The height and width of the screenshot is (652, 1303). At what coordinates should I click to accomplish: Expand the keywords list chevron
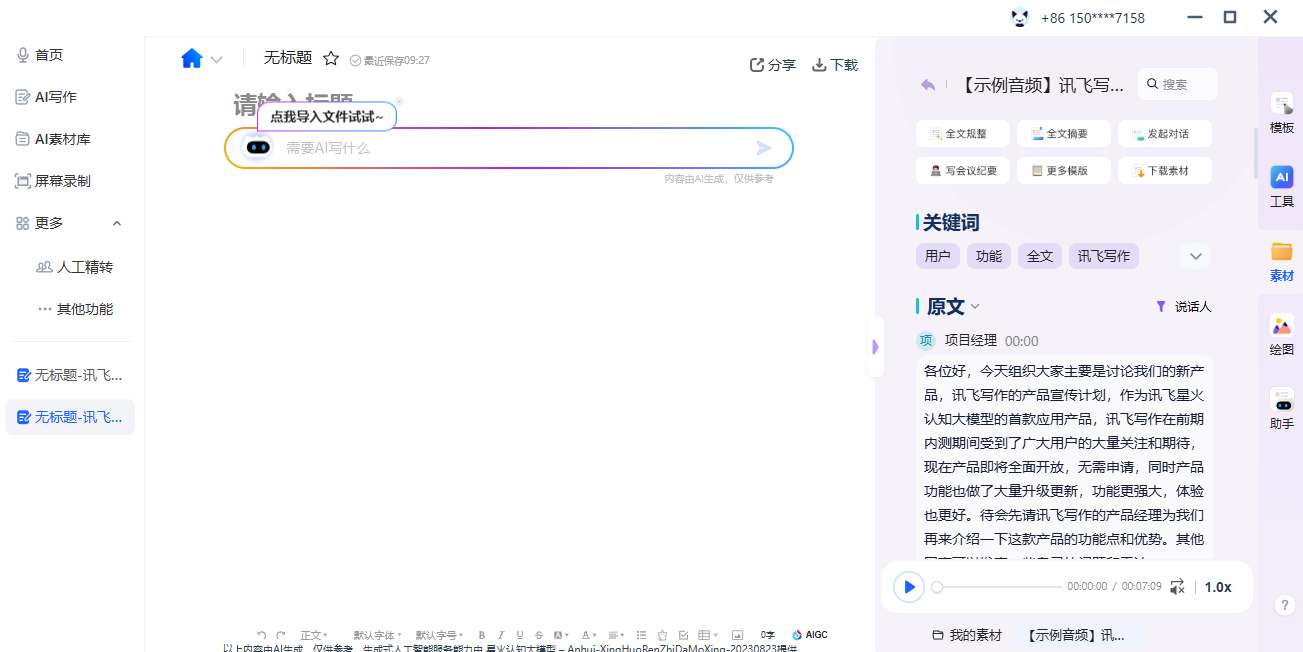1195,256
